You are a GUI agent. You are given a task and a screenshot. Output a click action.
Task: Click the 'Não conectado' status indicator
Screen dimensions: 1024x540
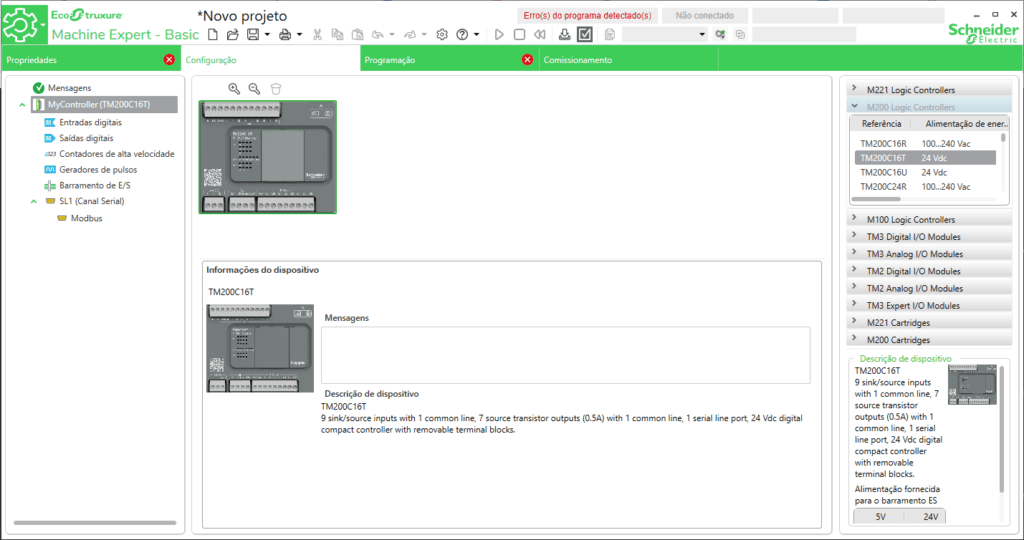click(x=705, y=15)
